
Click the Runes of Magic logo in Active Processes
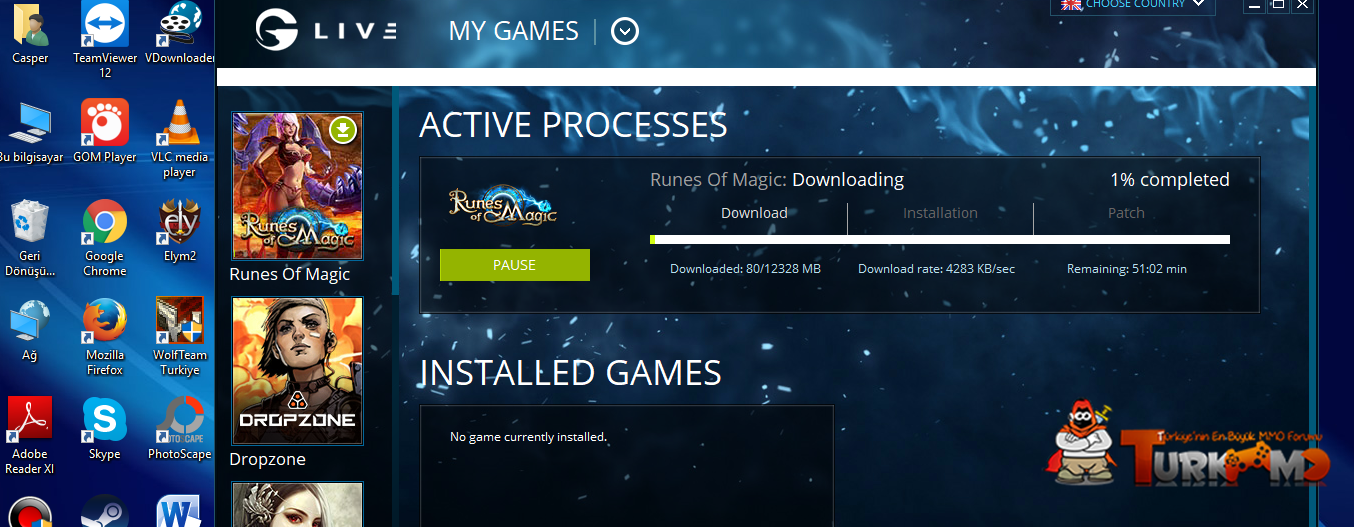(x=503, y=206)
